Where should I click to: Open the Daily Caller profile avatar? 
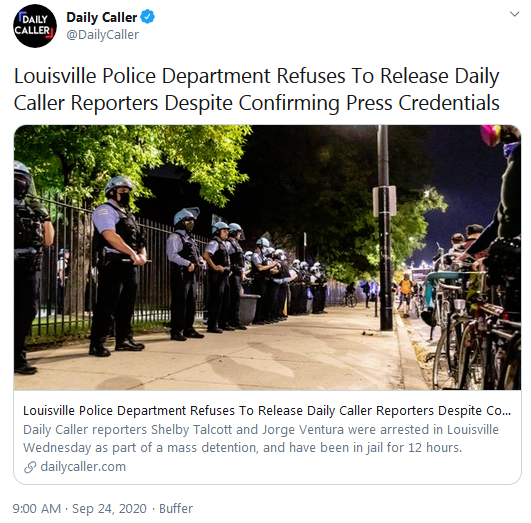pyautogui.click(x=35, y=26)
